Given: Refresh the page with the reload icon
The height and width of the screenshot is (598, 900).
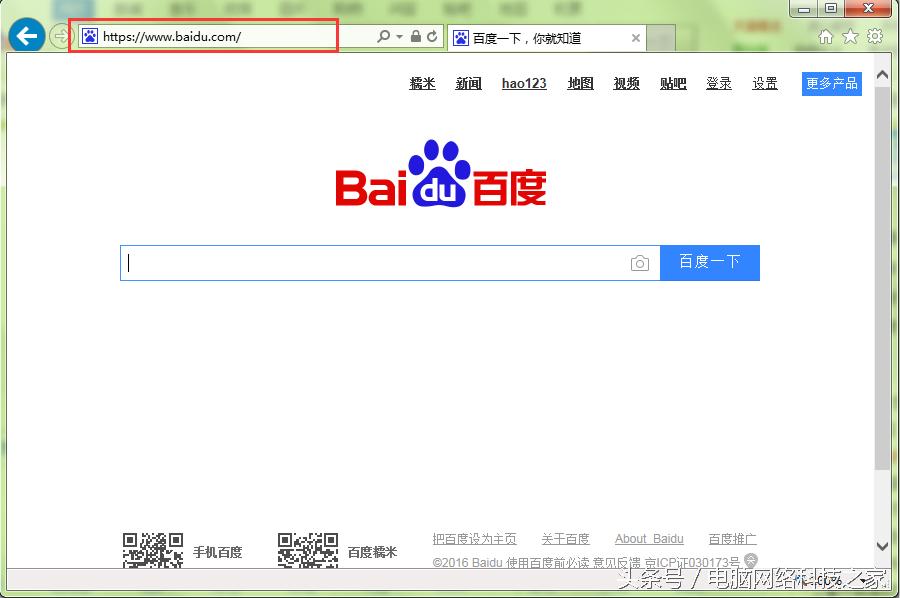Looking at the screenshot, I should [x=434, y=35].
